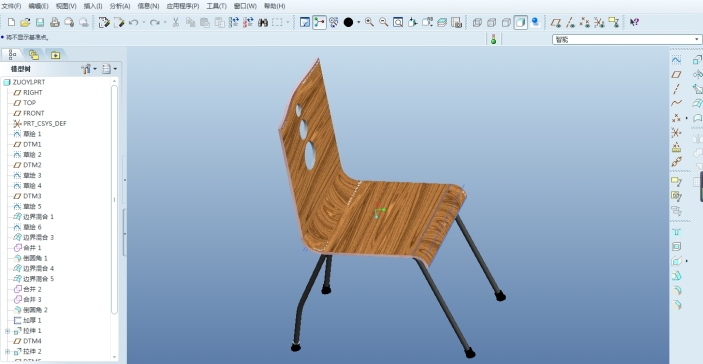Image resolution: width=703 pixels, height=364 pixels.
Task: Toggle datum axes display
Action: coord(570,22)
